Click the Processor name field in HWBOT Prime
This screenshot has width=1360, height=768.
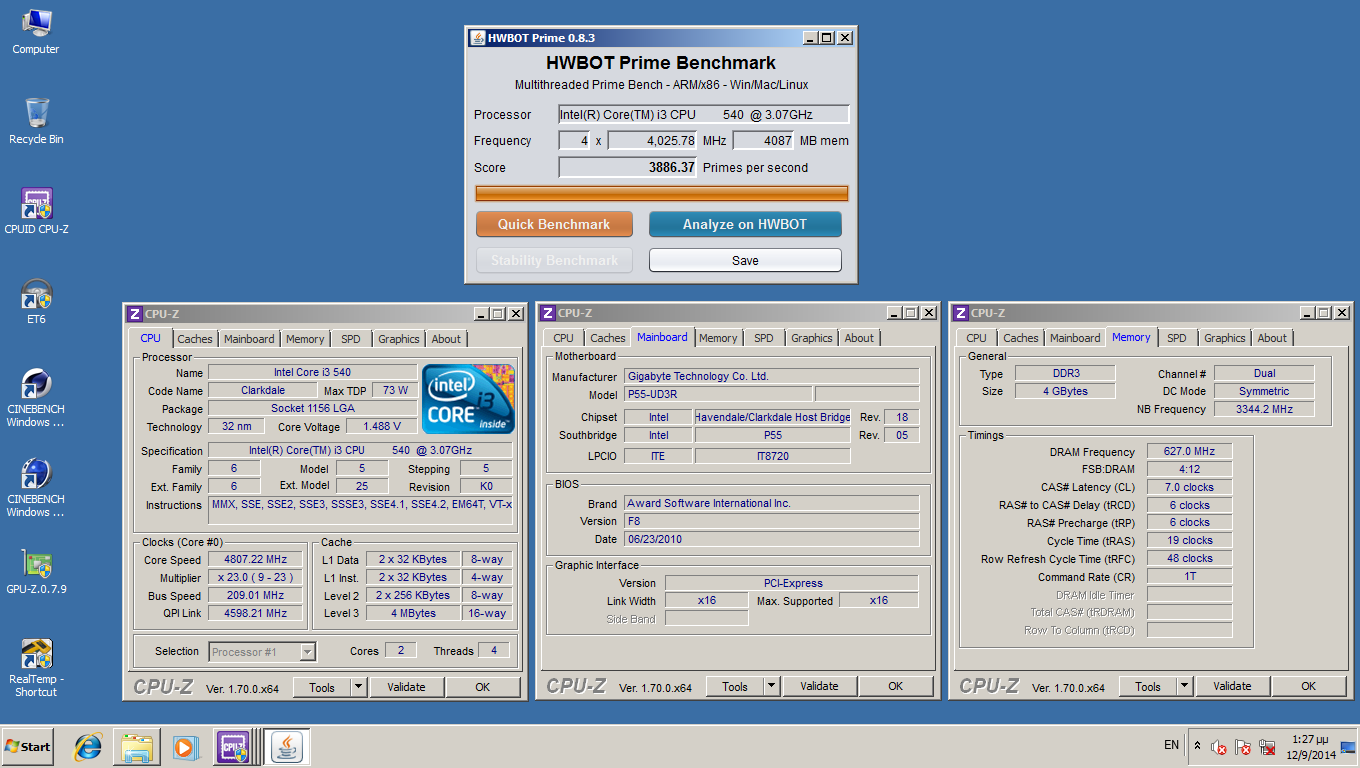(x=704, y=114)
